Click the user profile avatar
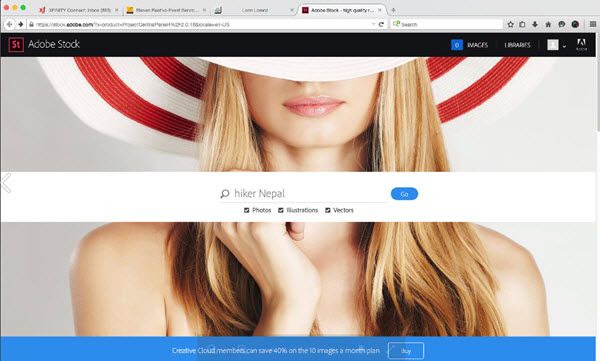The height and width of the screenshot is (361, 600). coord(553,45)
